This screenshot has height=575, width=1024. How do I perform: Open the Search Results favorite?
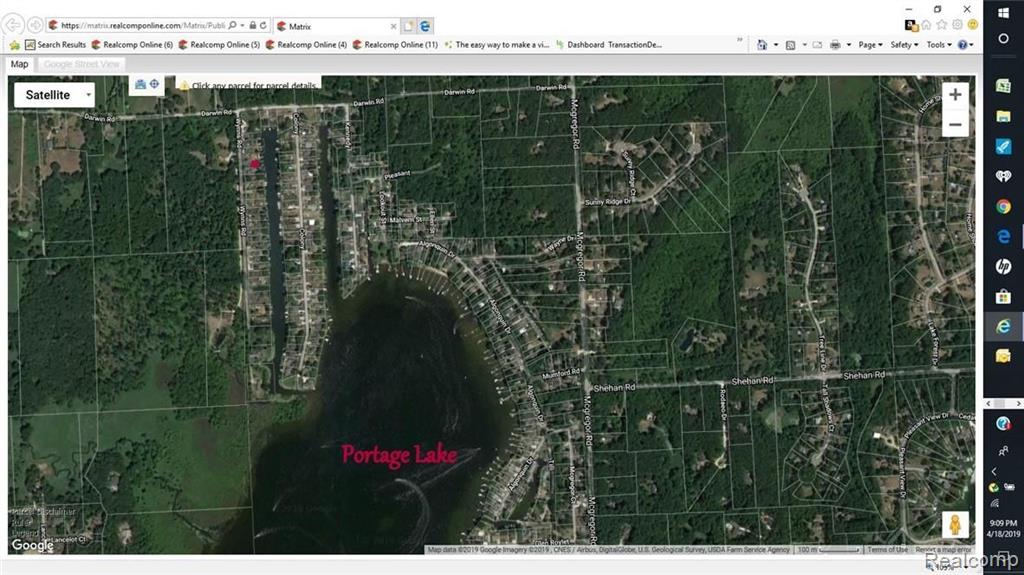click(56, 45)
